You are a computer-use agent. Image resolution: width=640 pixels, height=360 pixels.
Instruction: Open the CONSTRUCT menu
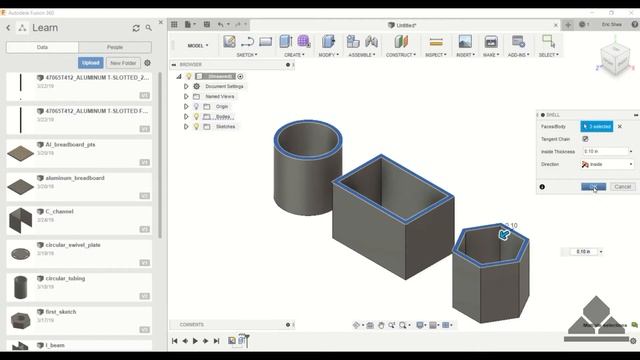pyautogui.click(x=401, y=55)
